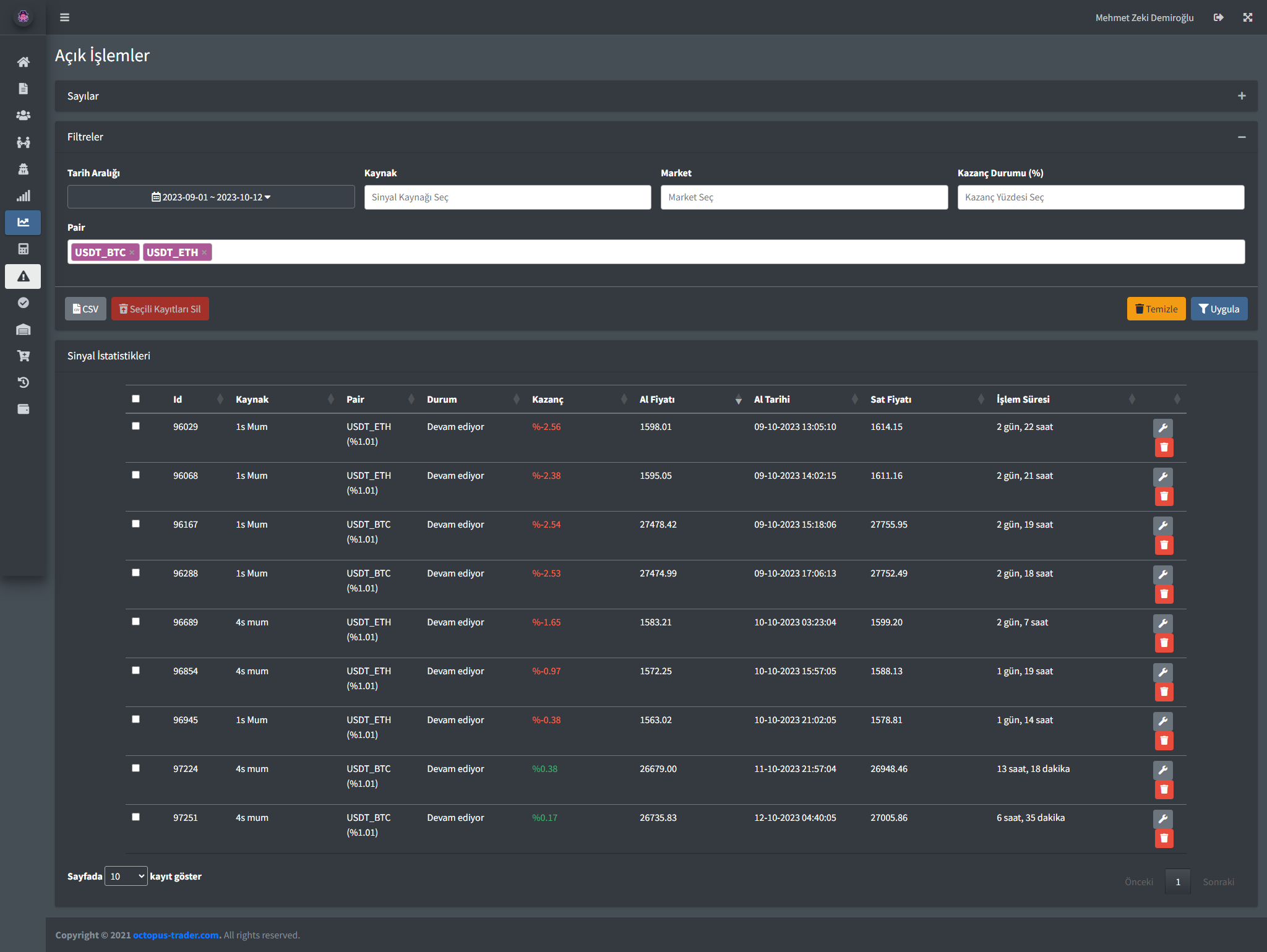Screen dimensions: 1267x952
Task: Click the warning triangle sidebar icon
Action: [x=23, y=277]
